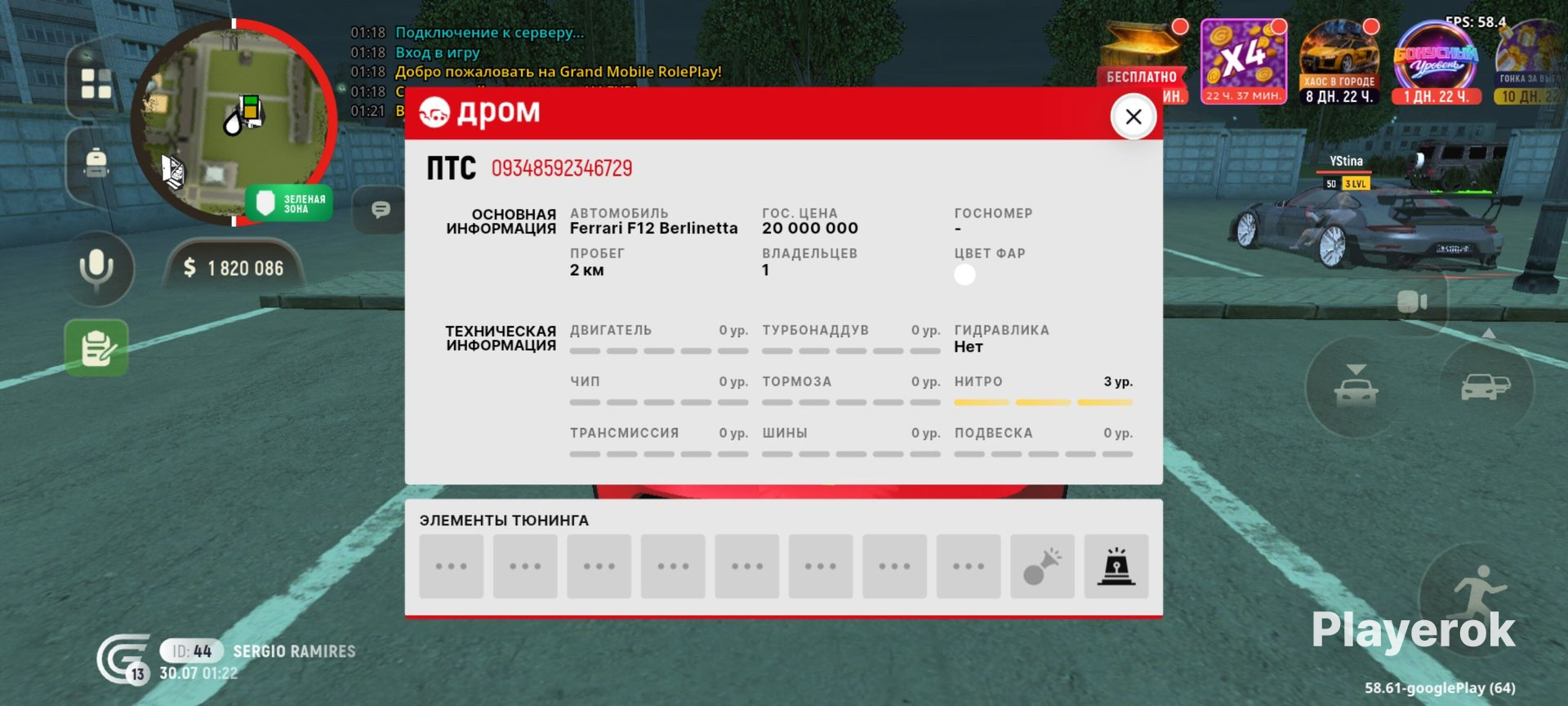Tap the video camera icon

click(1412, 302)
